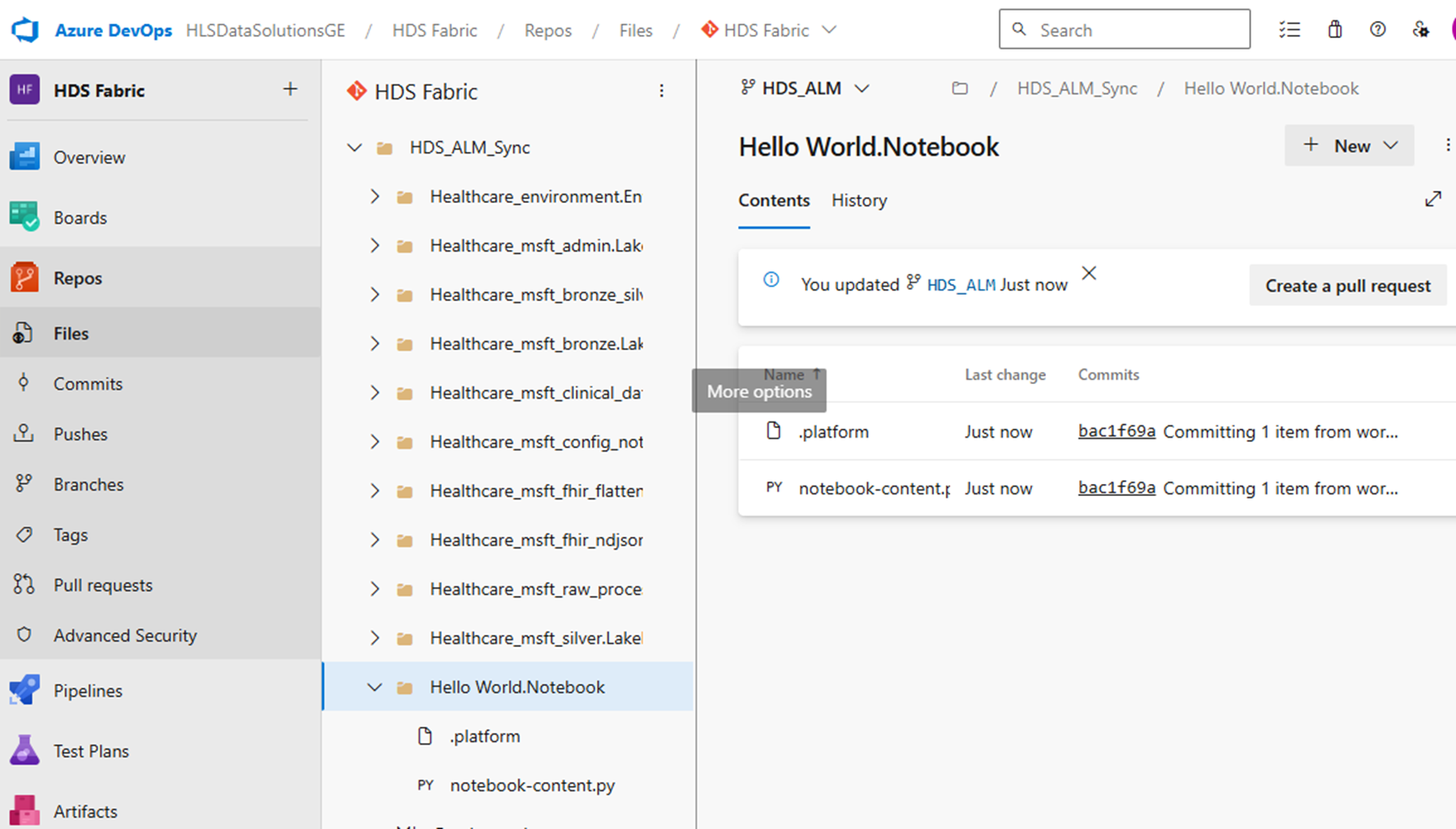Open .platform file in contents list

[x=833, y=432]
